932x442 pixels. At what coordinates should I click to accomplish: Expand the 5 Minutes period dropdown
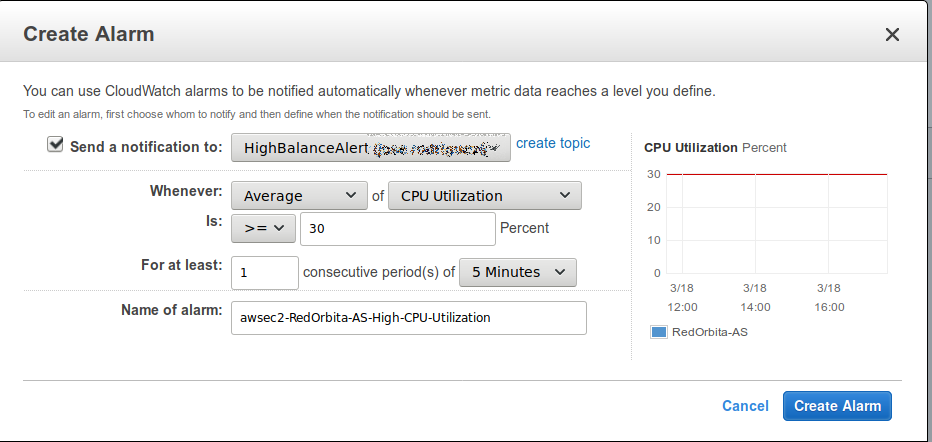517,272
